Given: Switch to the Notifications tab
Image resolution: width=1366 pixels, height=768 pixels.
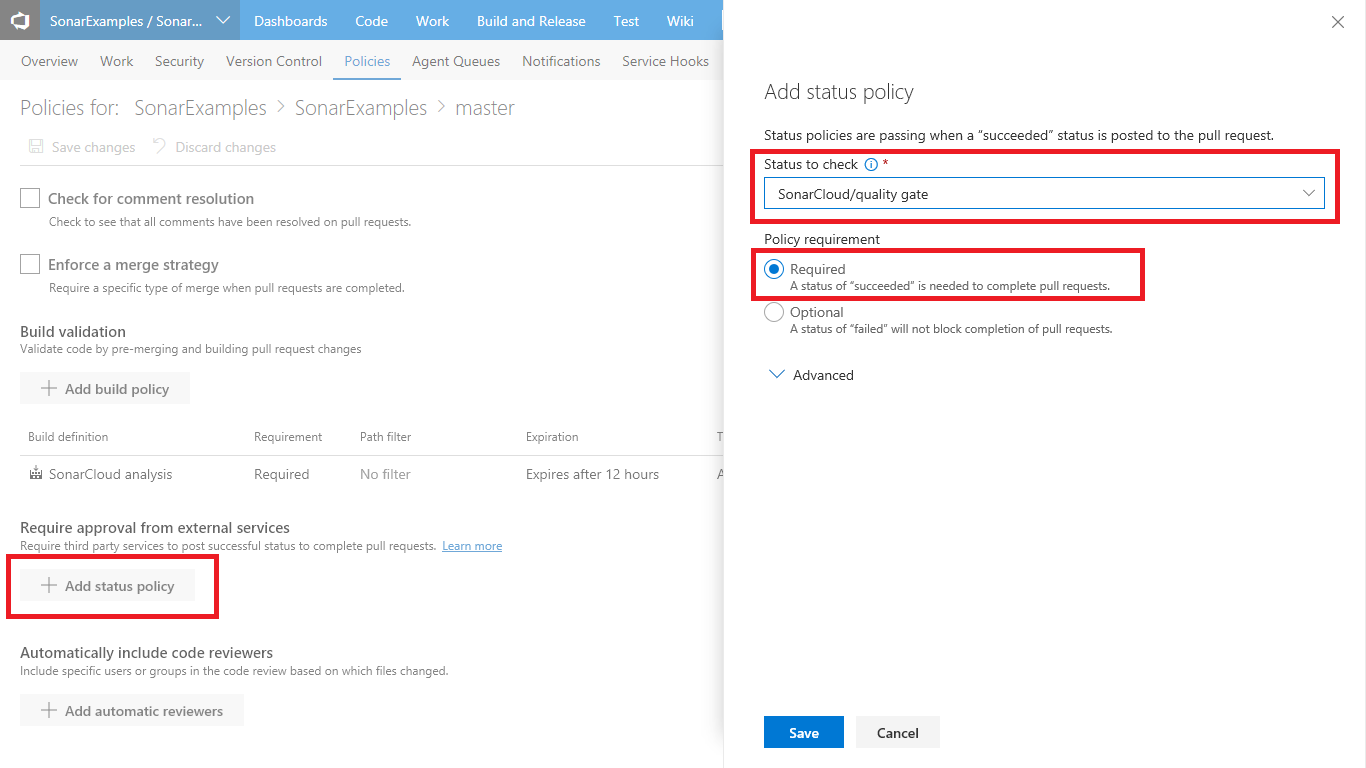Looking at the screenshot, I should click(x=561, y=61).
